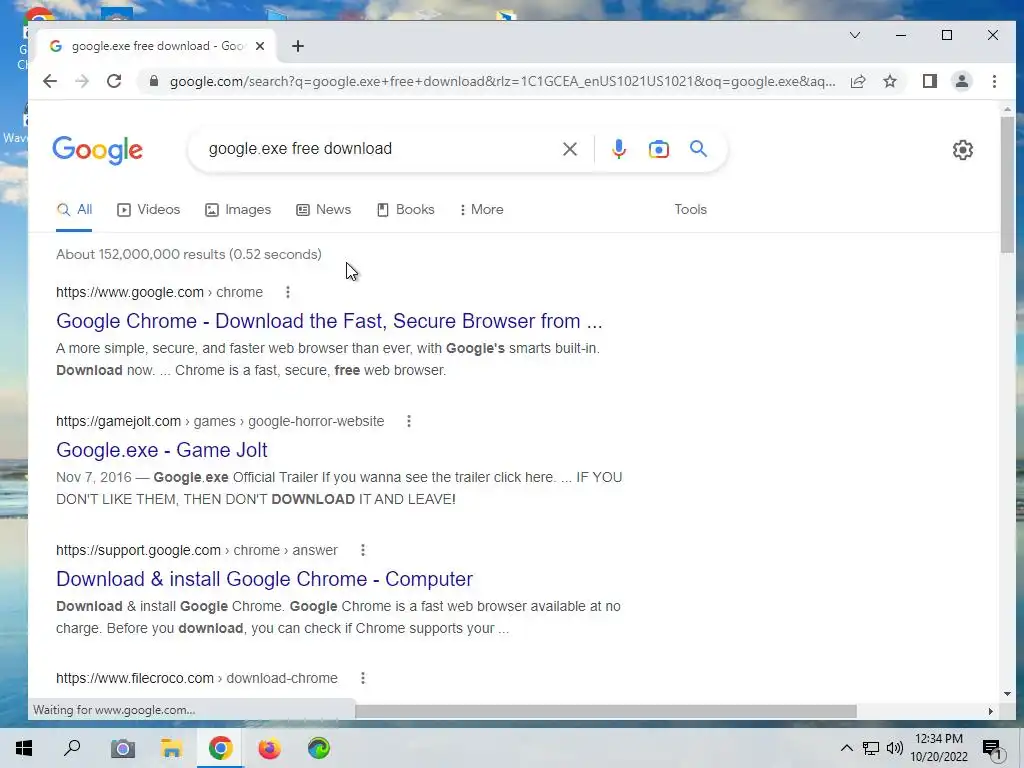The height and width of the screenshot is (768, 1024).
Task: Open network settings in the system tray
Action: point(871,748)
